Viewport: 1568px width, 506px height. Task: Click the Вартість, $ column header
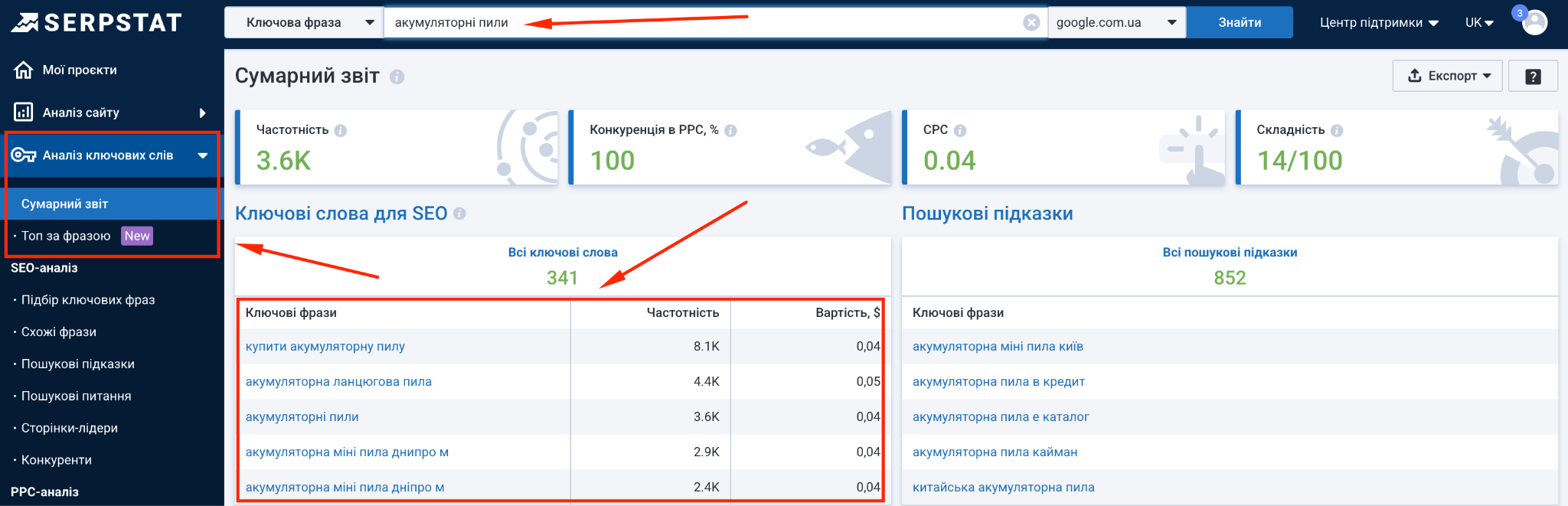(848, 312)
